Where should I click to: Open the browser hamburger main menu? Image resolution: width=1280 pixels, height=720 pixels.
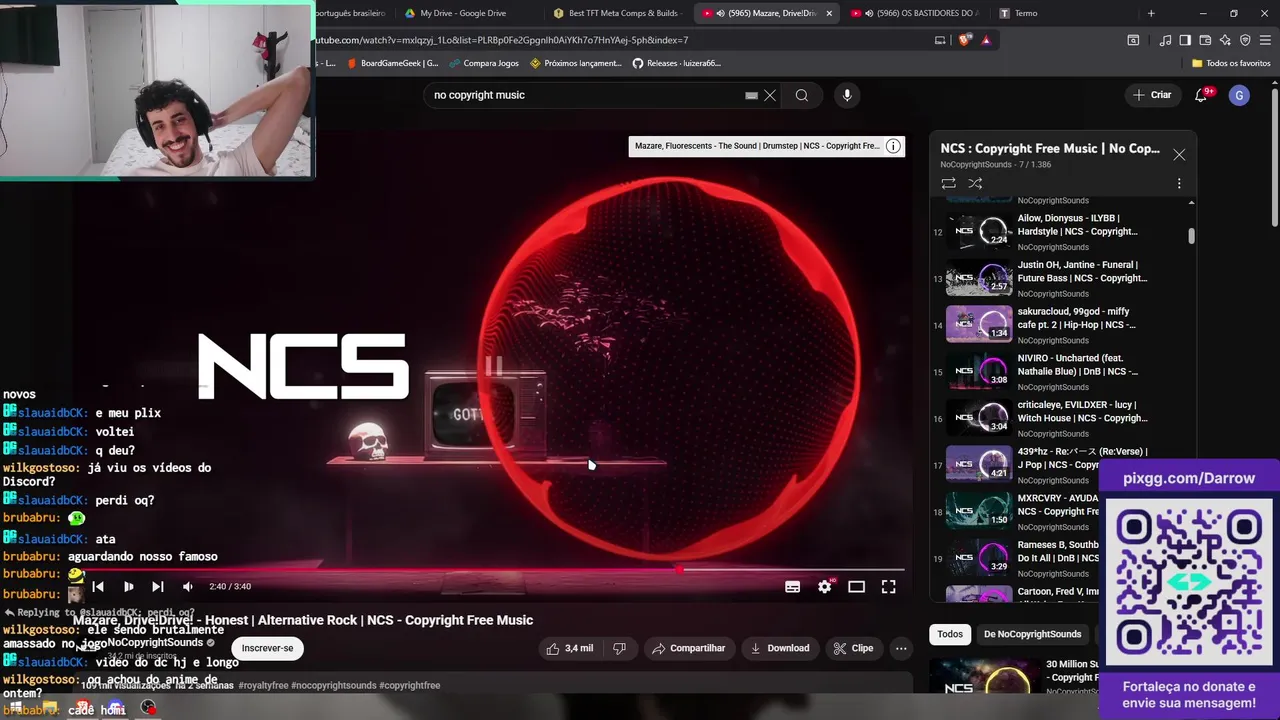click(1265, 40)
